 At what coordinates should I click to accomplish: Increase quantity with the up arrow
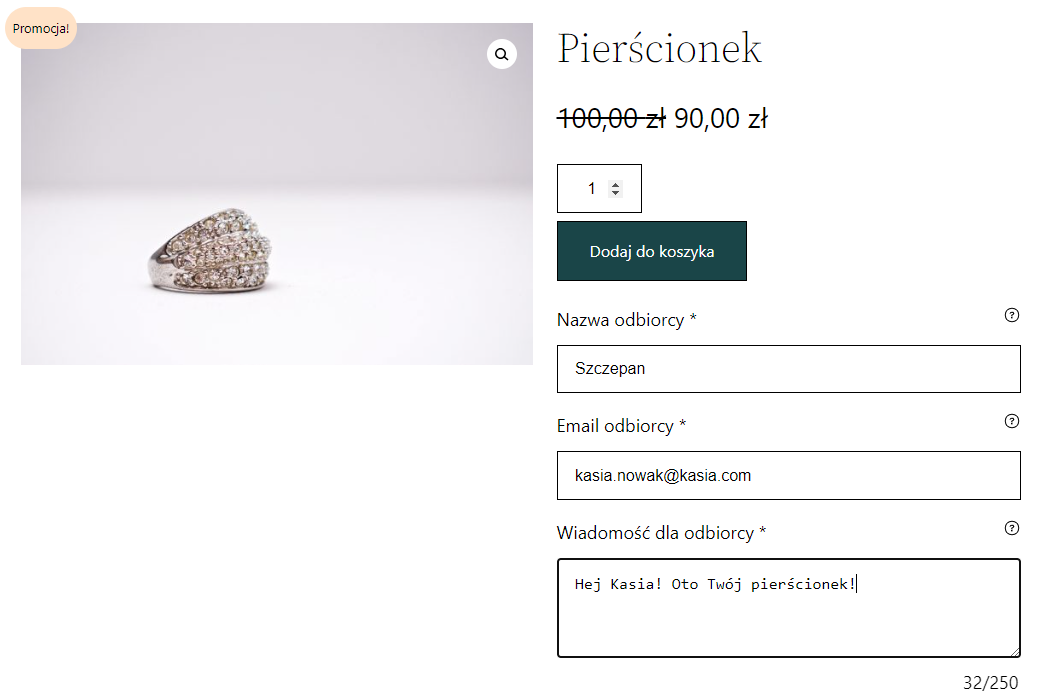tap(615, 184)
